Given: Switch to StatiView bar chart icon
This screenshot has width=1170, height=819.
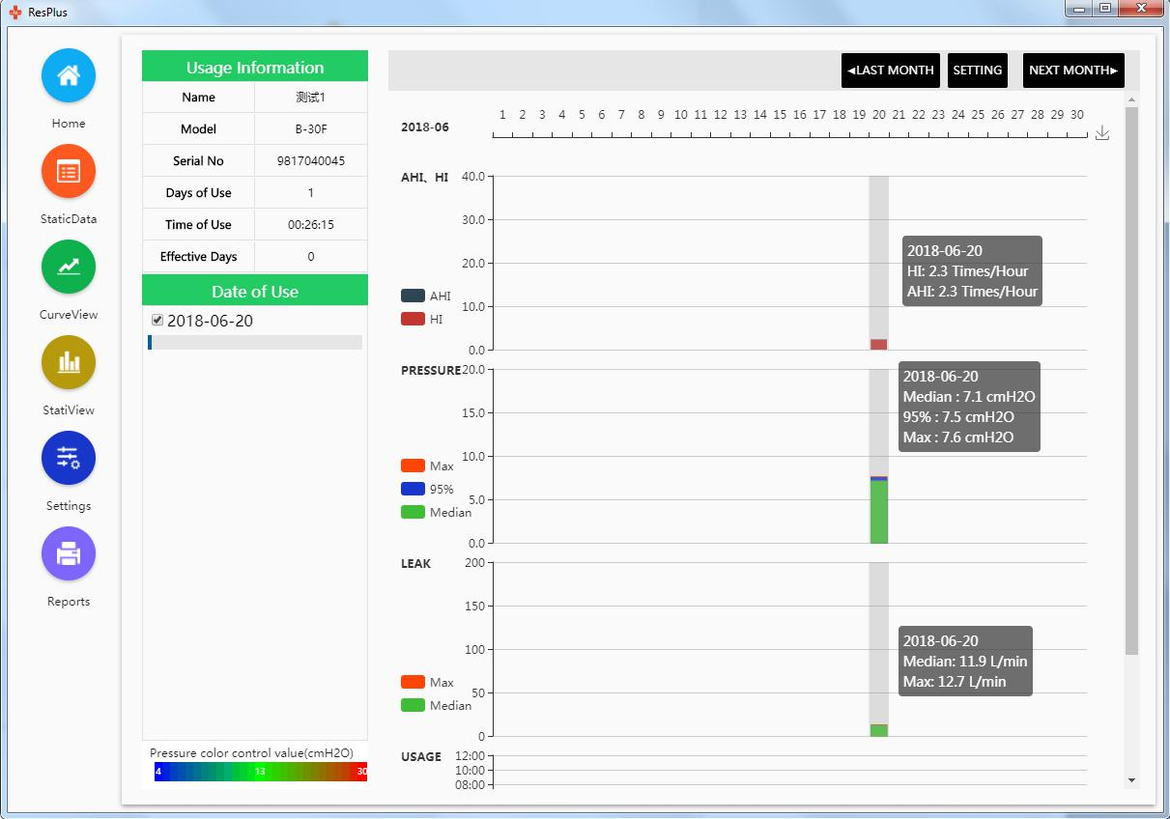Looking at the screenshot, I should [x=68, y=362].
